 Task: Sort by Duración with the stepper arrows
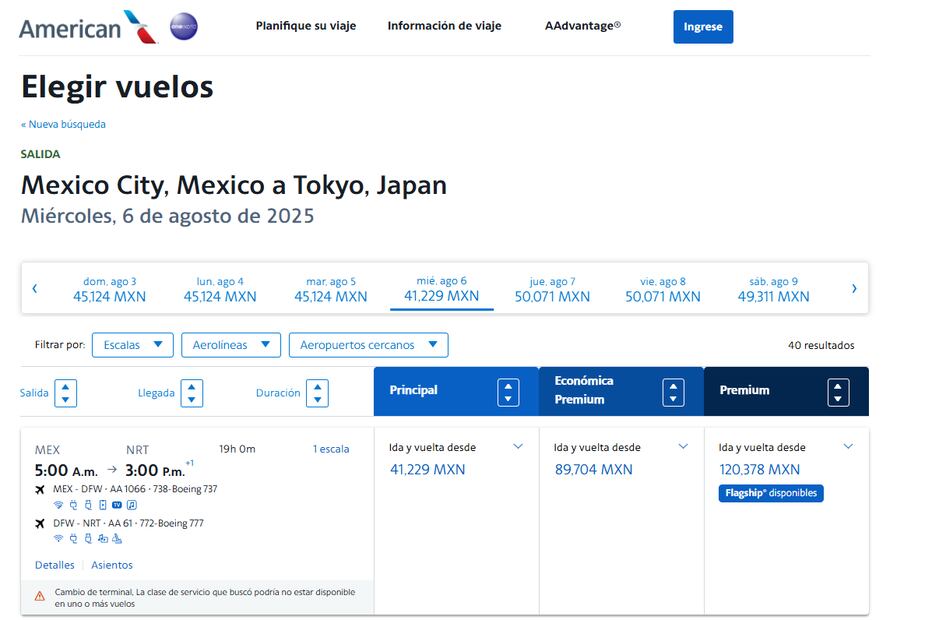point(317,393)
